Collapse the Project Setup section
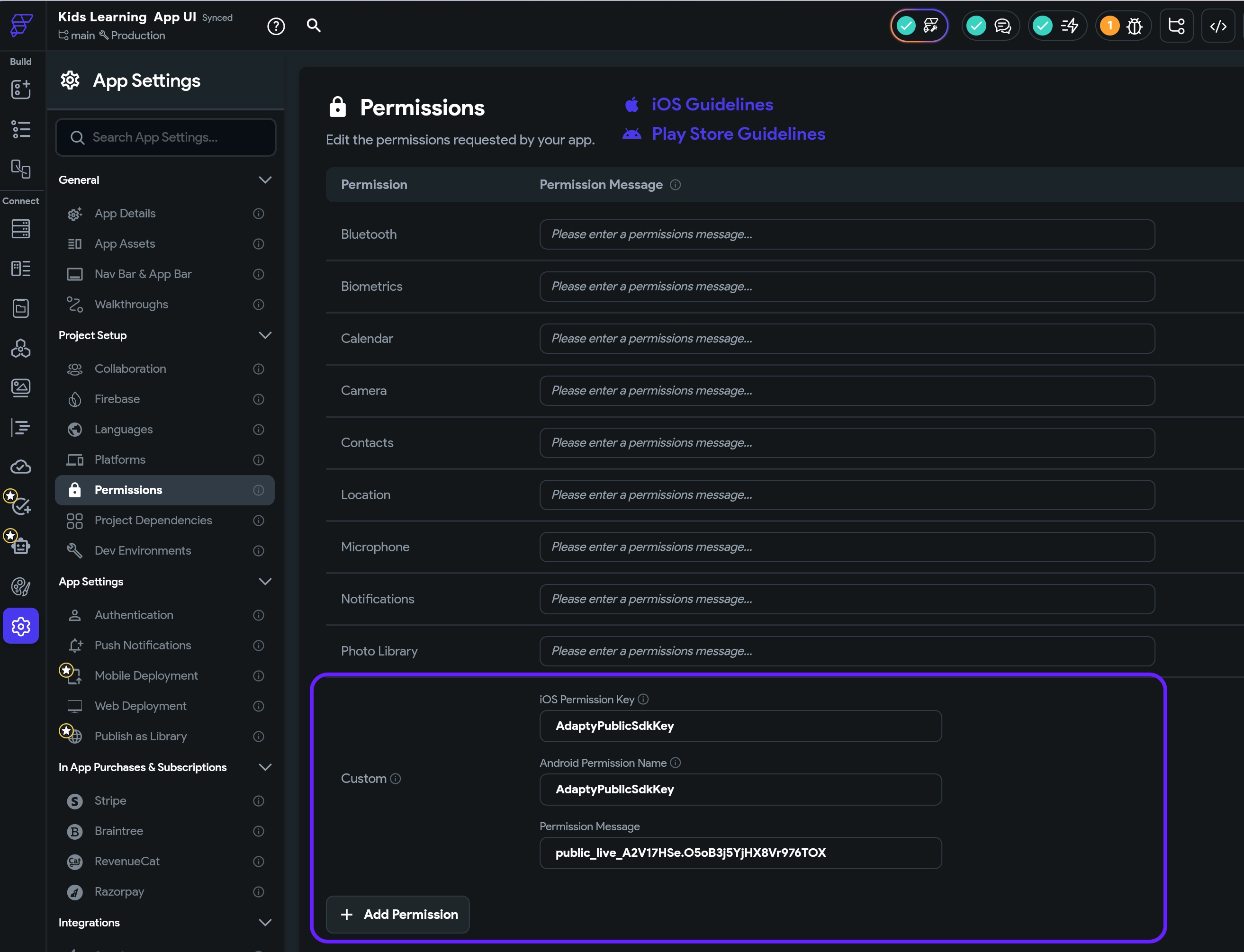Viewport: 1244px width, 952px height. pos(266,335)
